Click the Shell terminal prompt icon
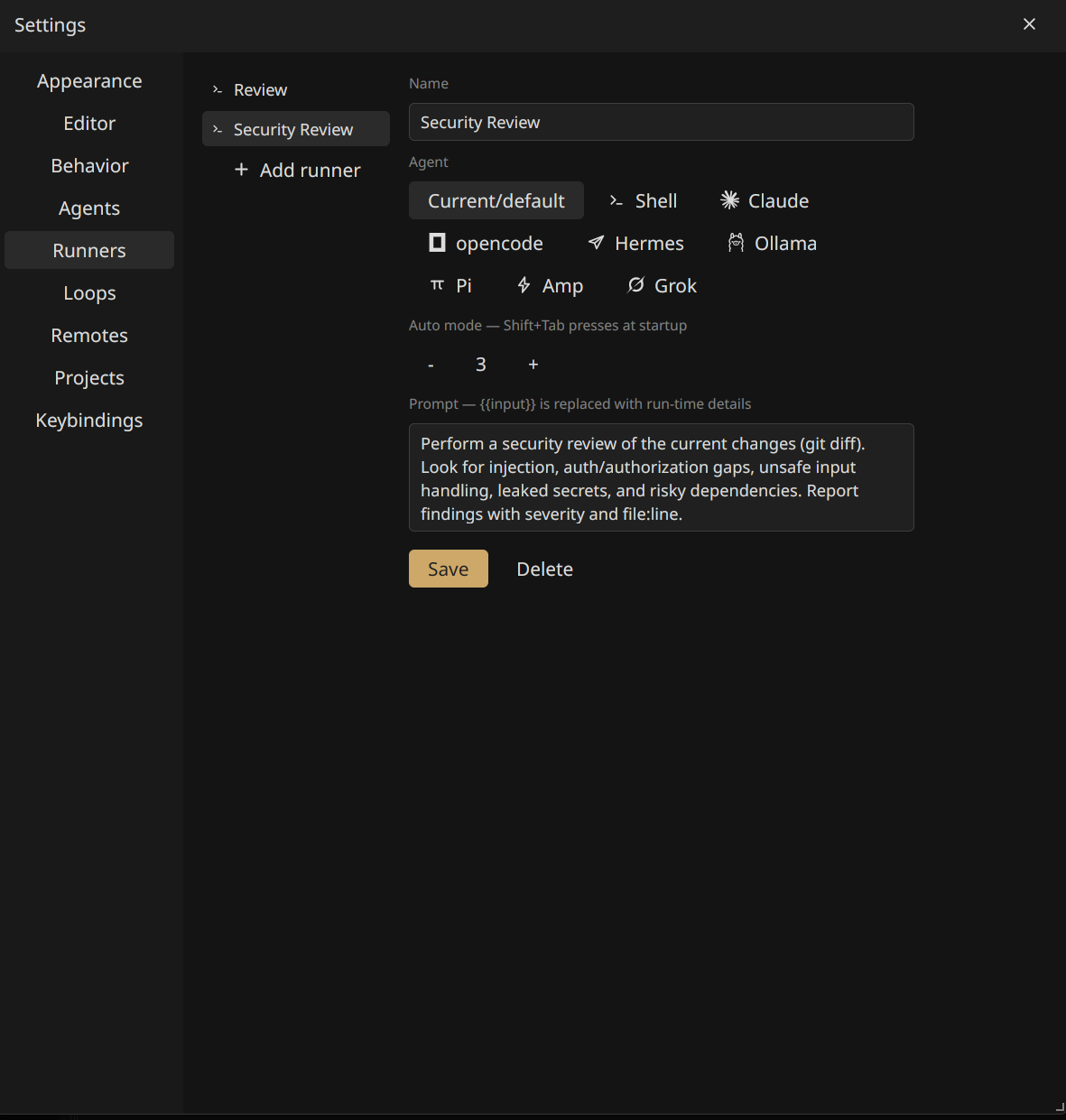 (x=616, y=200)
